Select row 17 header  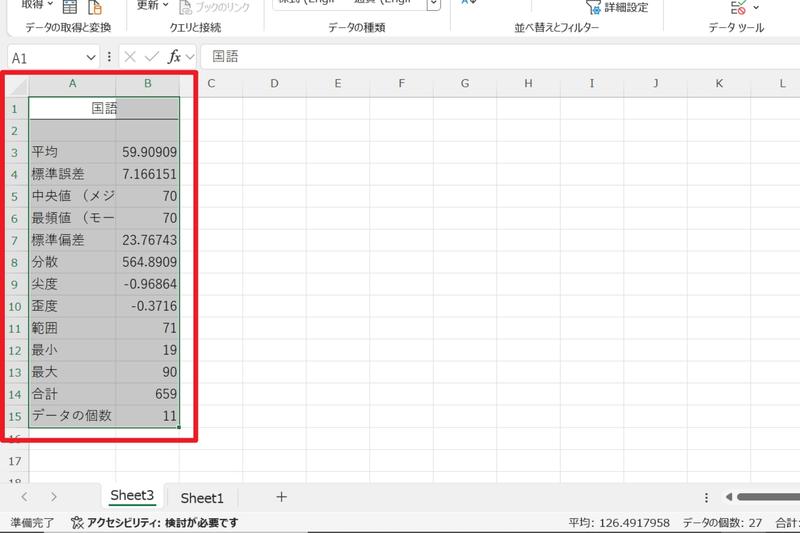coord(15,461)
